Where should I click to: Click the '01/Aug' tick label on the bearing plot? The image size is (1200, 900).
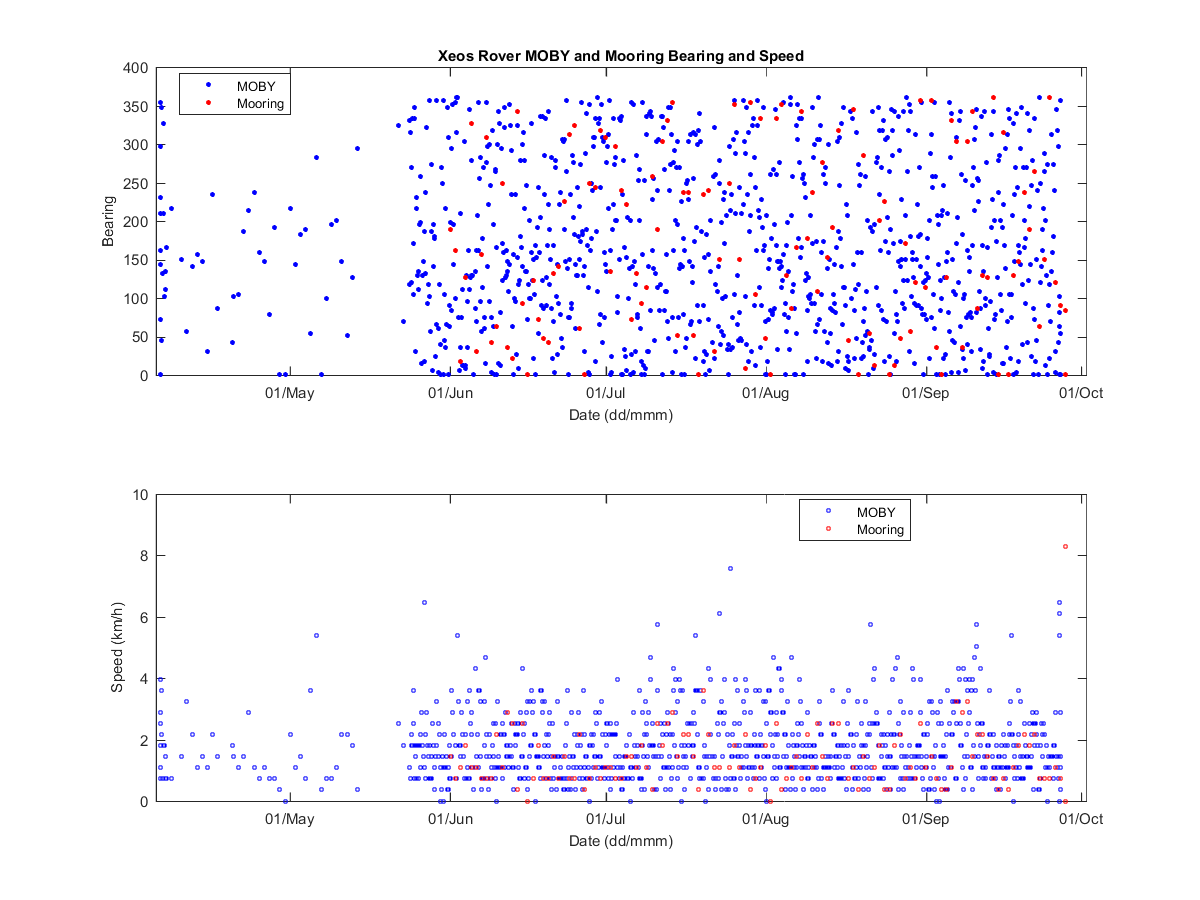click(766, 392)
